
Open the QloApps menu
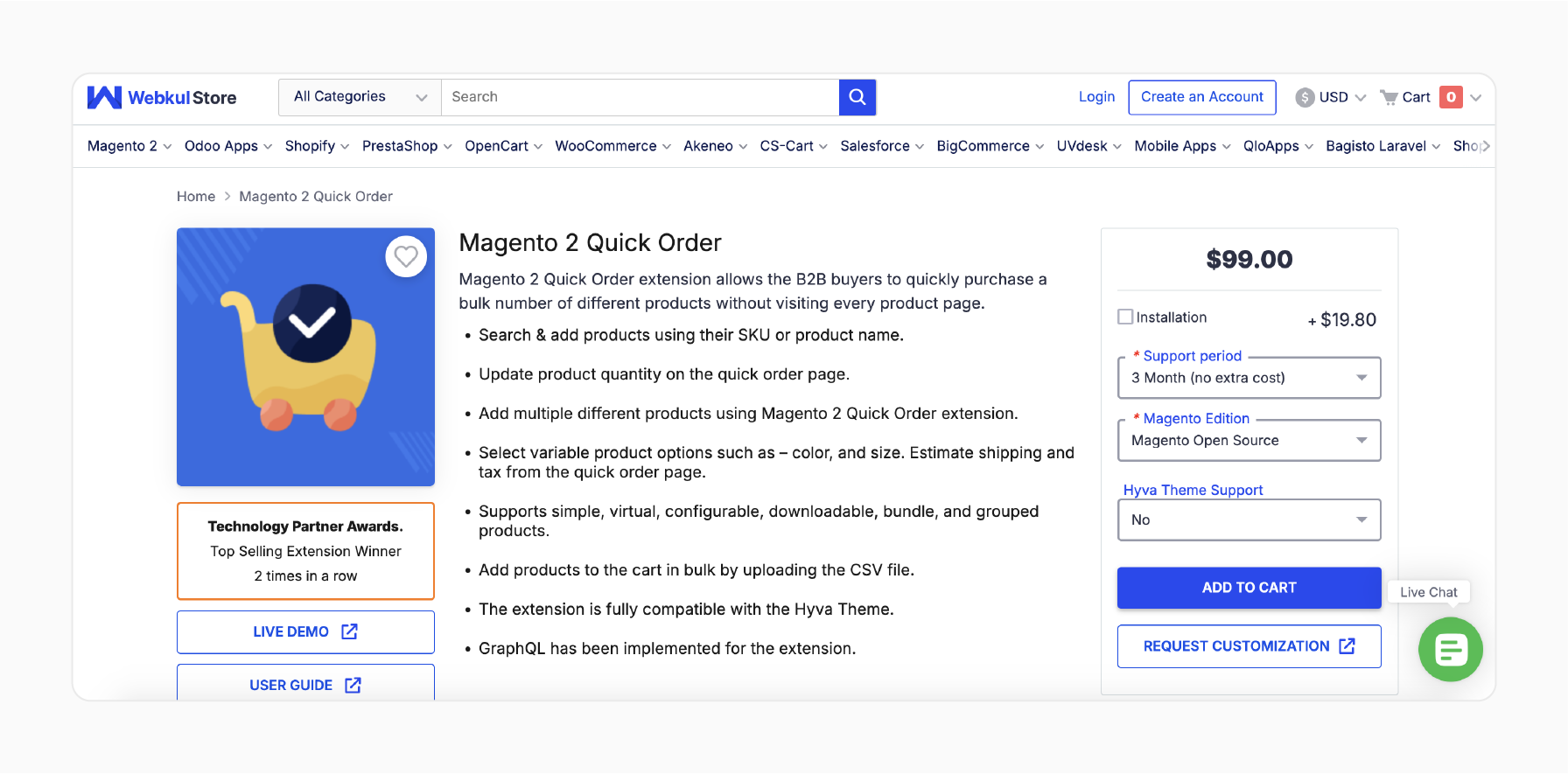pos(1277,146)
